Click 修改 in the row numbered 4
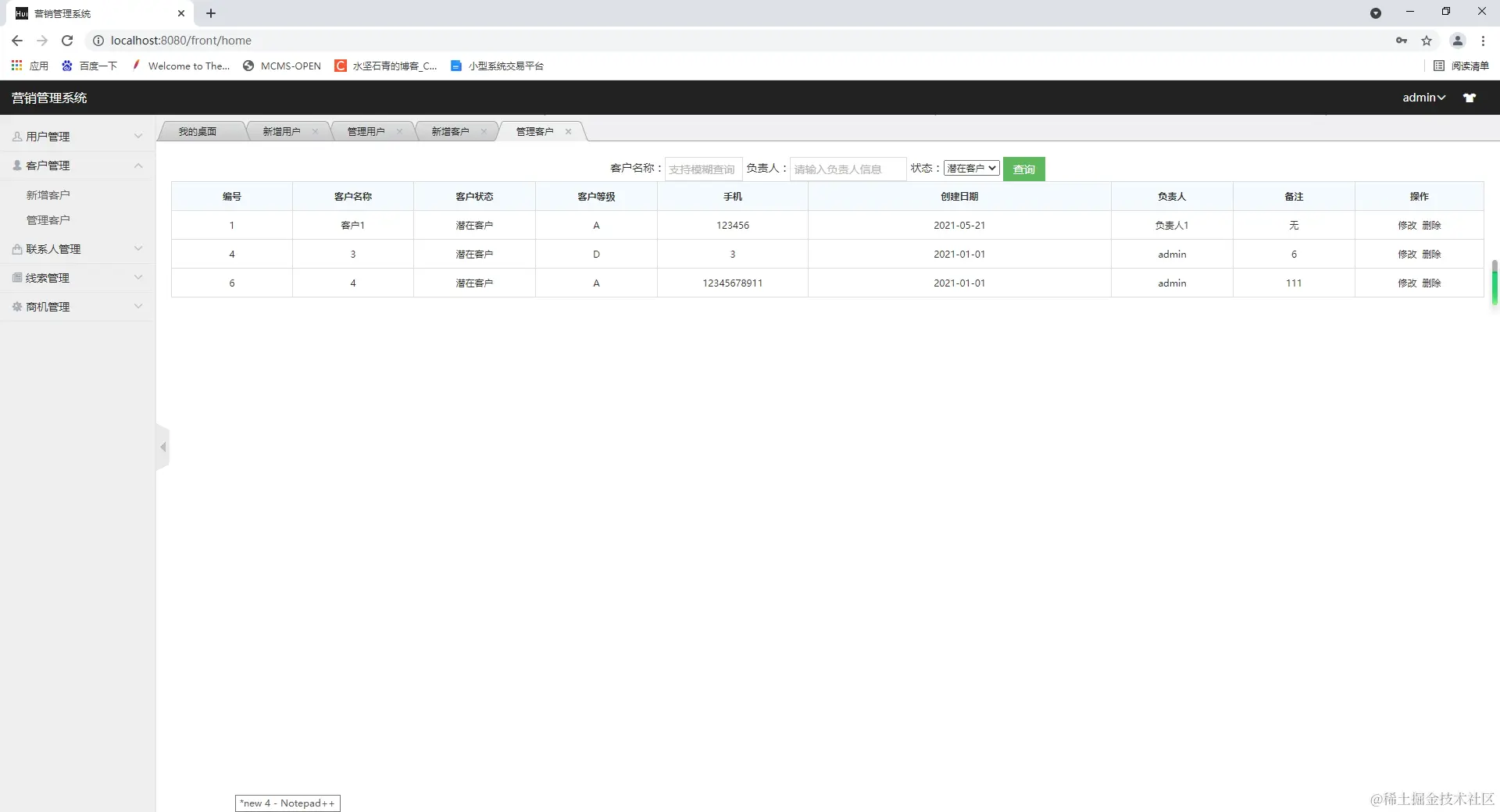 [1407, 254]
